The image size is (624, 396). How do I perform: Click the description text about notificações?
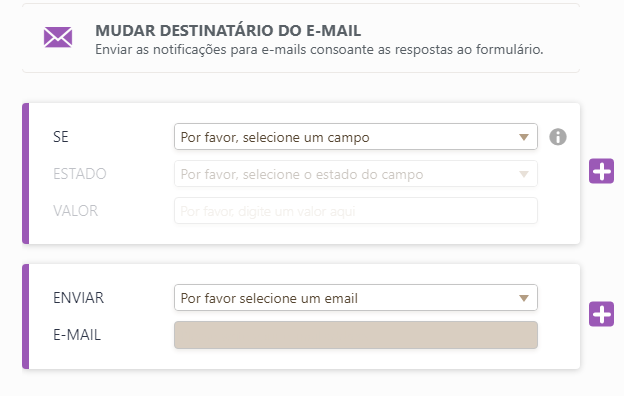(319, 50)
